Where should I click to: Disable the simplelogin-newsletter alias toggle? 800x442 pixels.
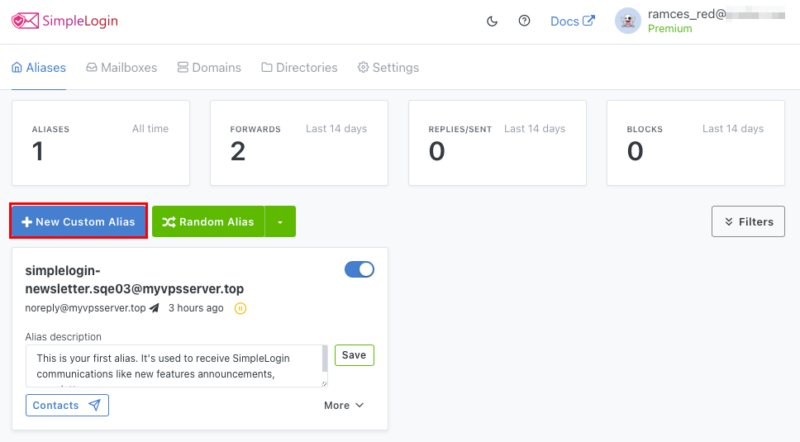pyautogui.click(x=359, y=269)
